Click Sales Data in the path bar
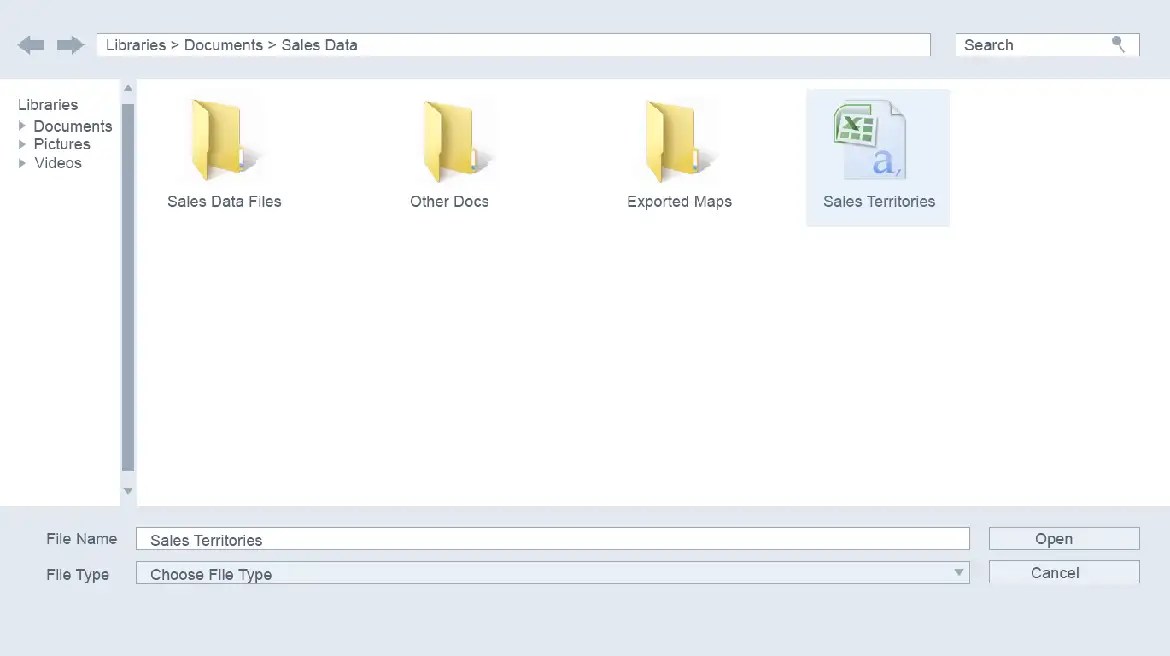Viewport: 1170px width, 656px height. pos(319,45)
